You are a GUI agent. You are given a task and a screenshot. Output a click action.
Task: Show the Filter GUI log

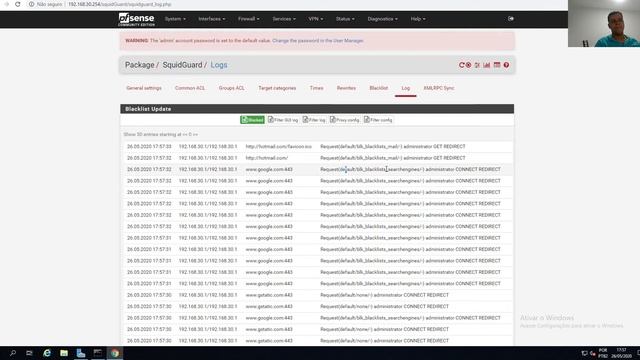click(283, 120)
